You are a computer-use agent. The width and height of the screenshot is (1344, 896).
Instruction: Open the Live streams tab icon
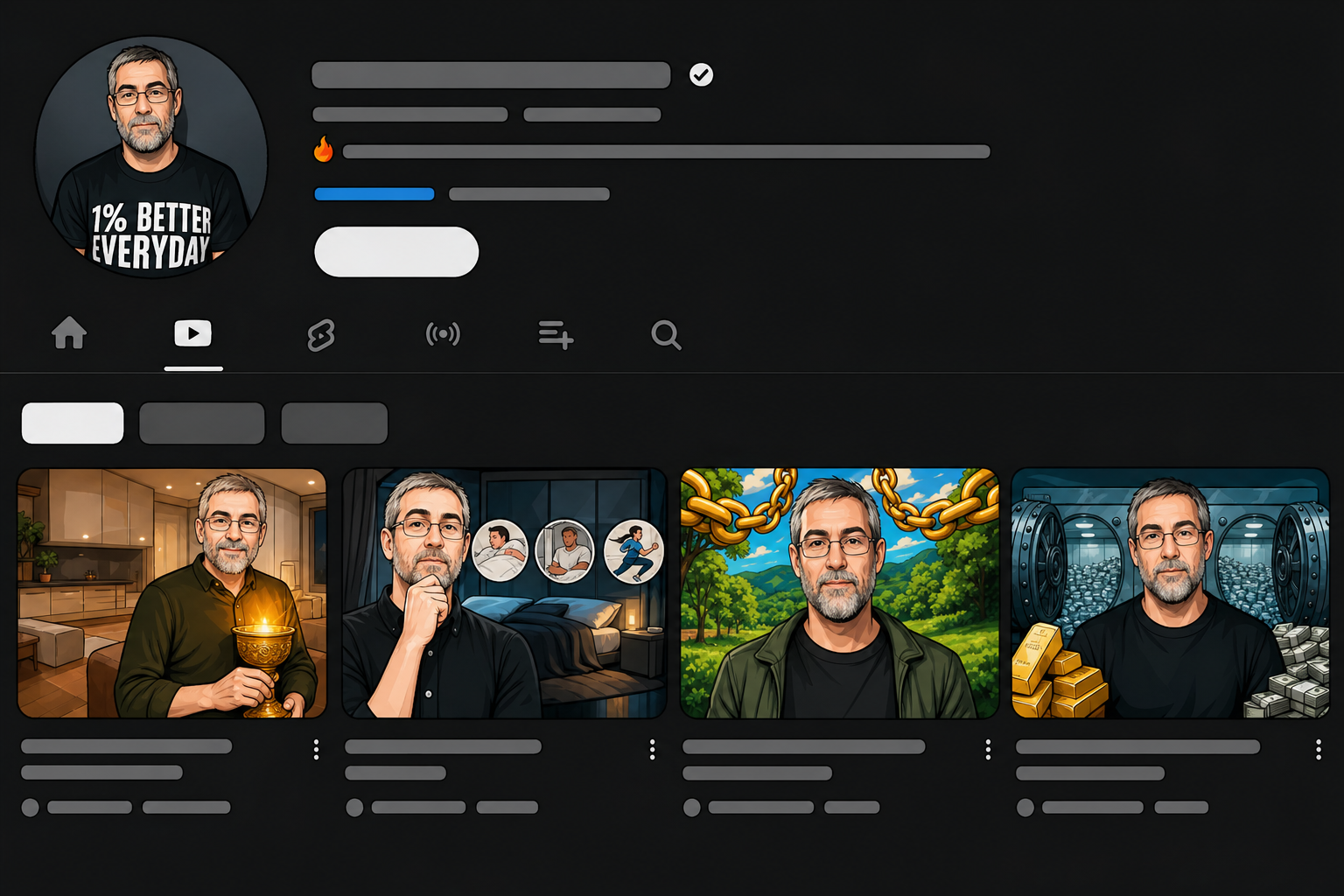[x=443, y=333]
